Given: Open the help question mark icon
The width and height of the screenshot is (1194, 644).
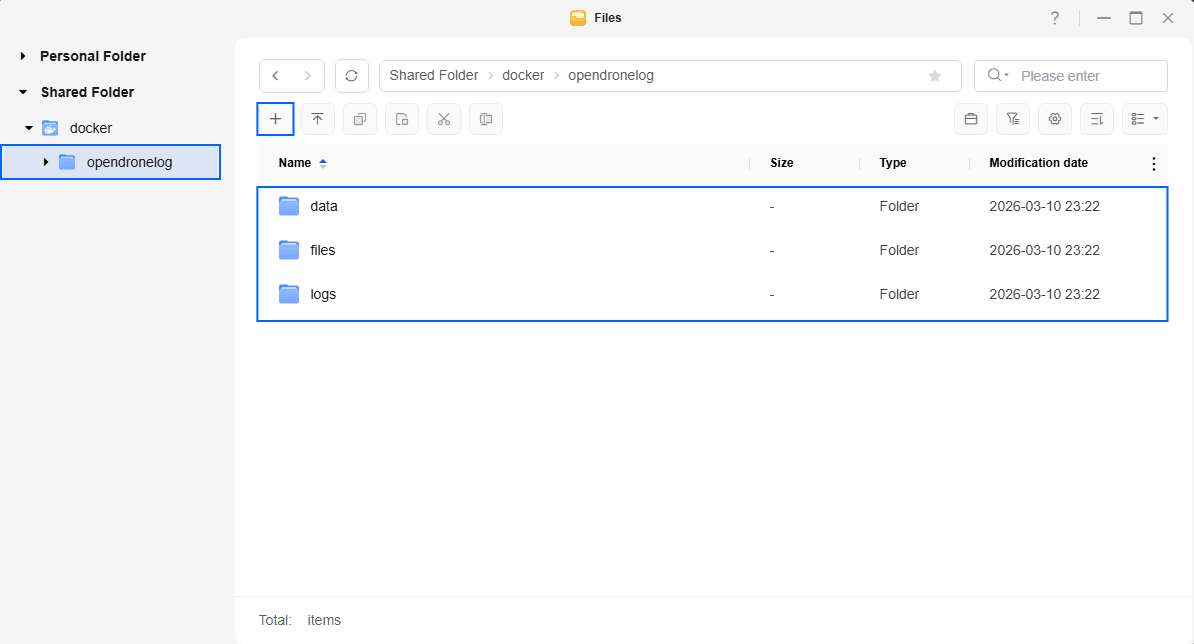Looking at the screenshot, I should coord(1054,18).
